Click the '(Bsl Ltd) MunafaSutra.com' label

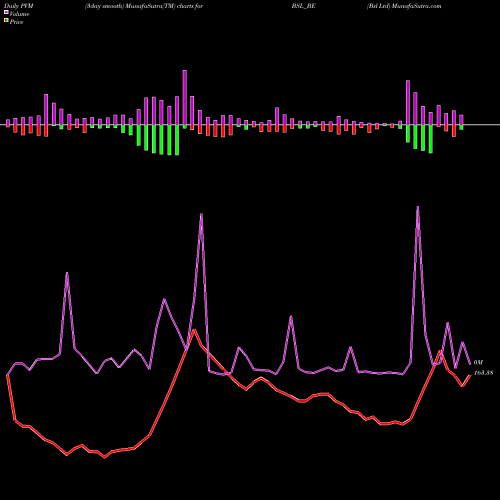404,6
